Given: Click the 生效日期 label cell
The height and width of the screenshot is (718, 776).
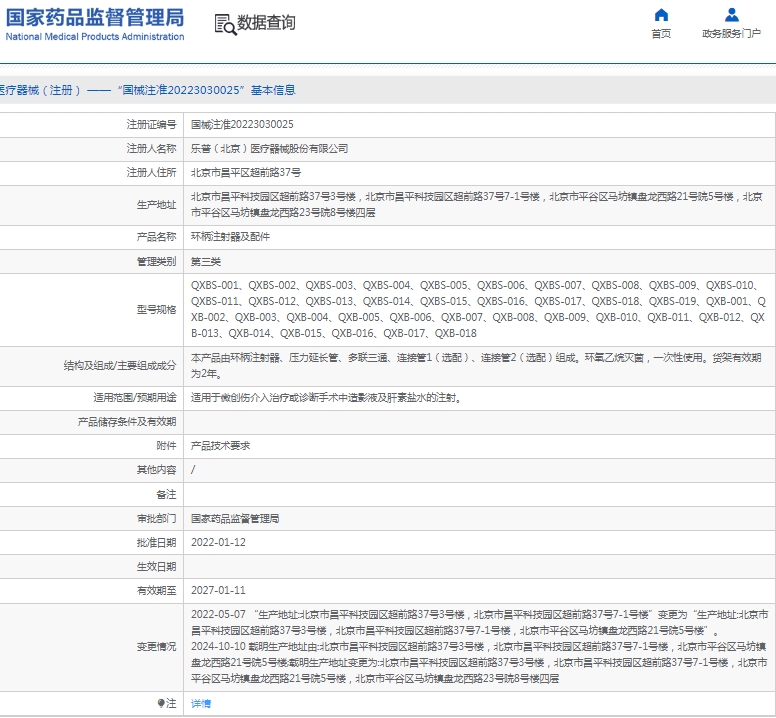Looking at the screenshot, I should coord(92,566).
